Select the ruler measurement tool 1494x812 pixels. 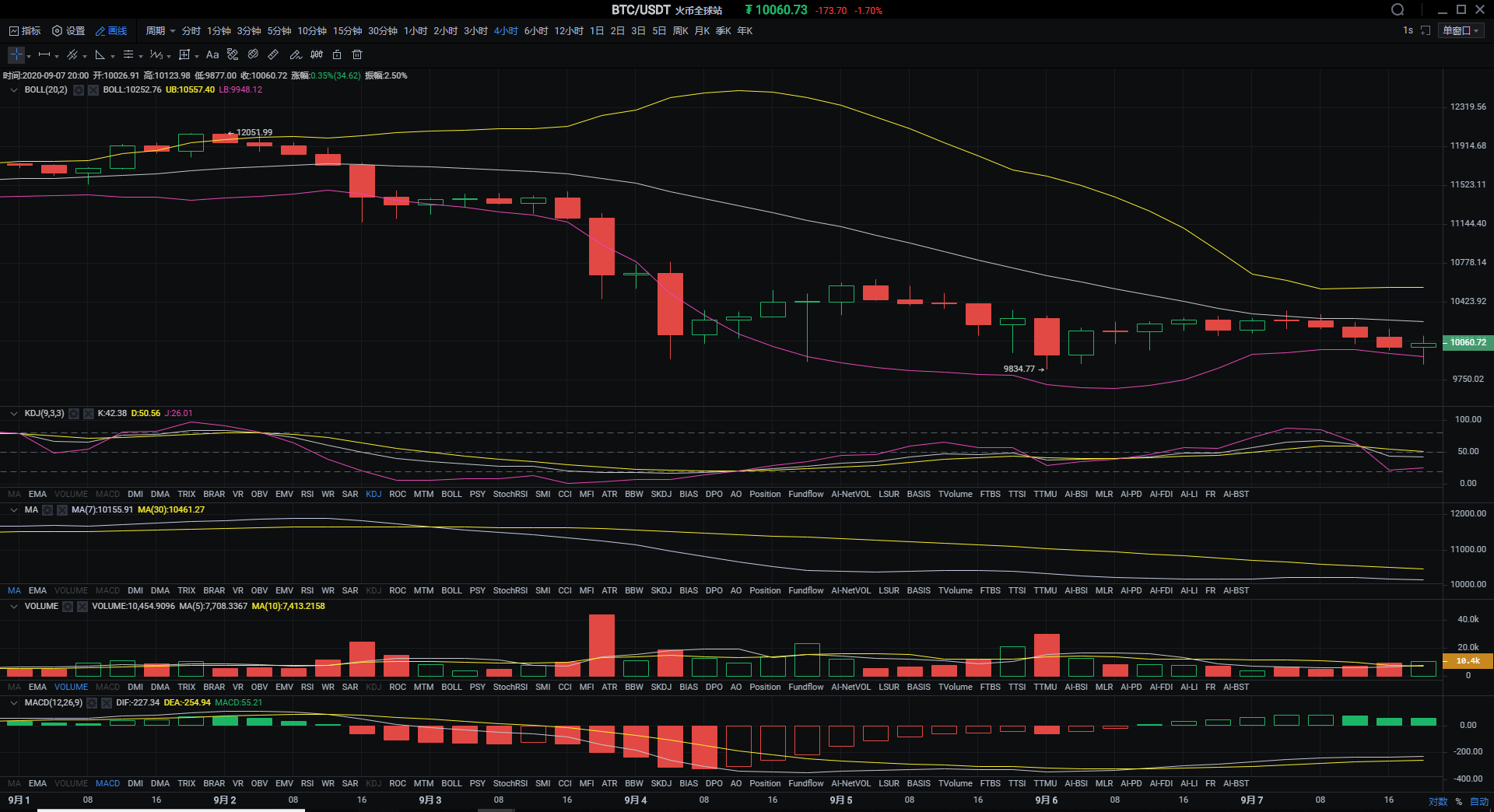pos(273,55)
